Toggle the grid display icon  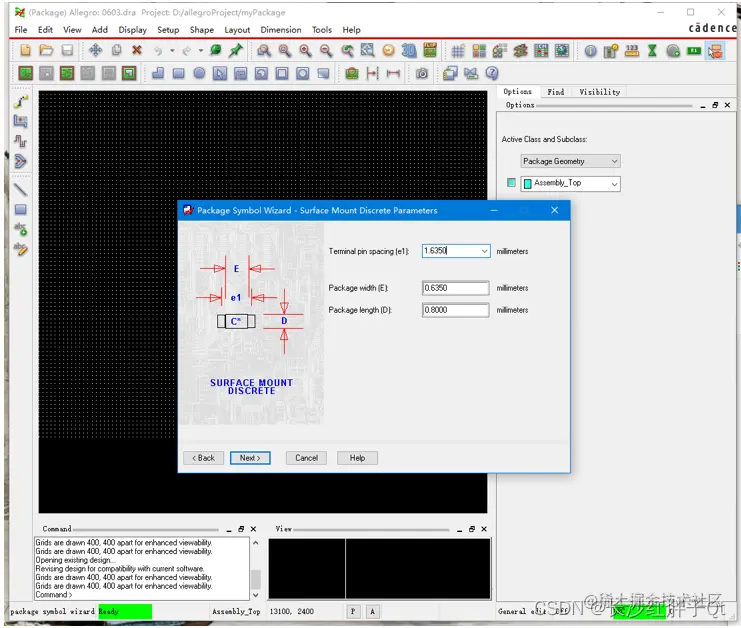coord(458,51)
